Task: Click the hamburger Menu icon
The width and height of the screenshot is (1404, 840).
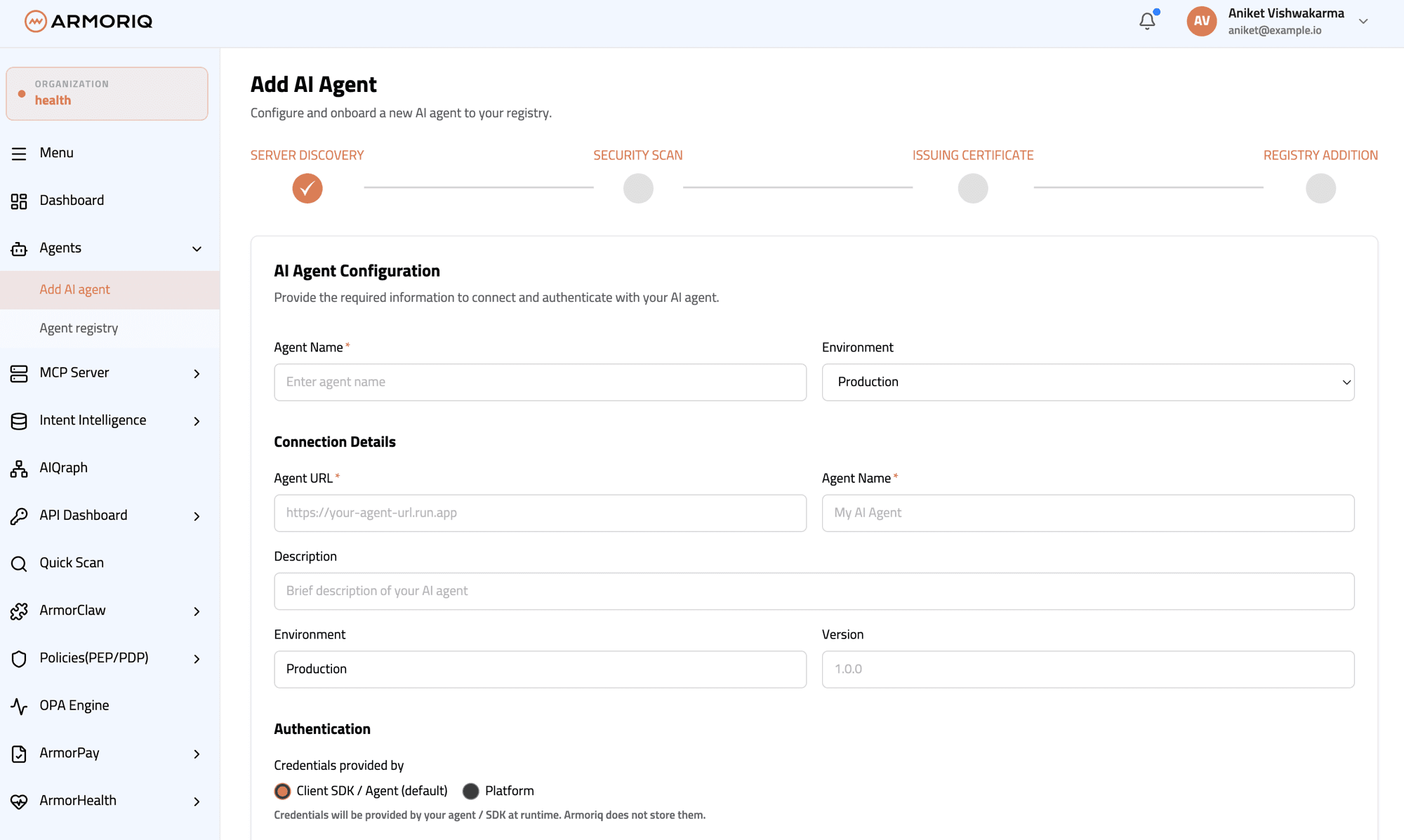Action: point(19,153)
